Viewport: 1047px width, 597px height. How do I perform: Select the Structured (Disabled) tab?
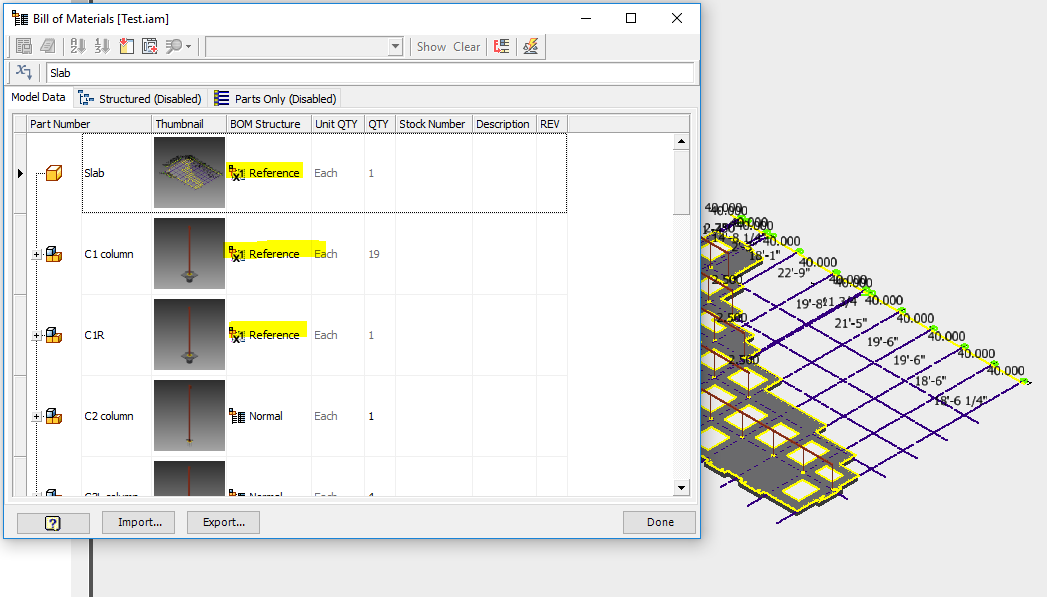(x=139, y=98)
